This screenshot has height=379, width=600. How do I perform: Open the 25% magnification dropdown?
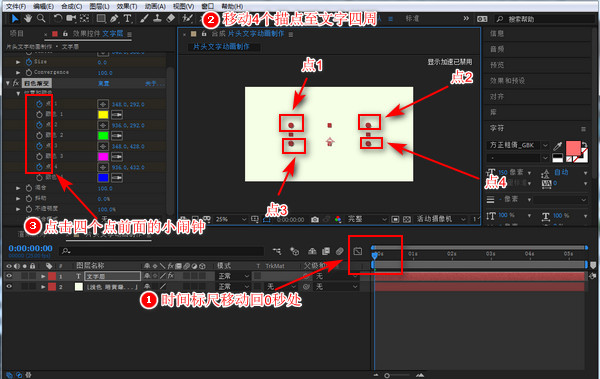(x=231, y=219)
